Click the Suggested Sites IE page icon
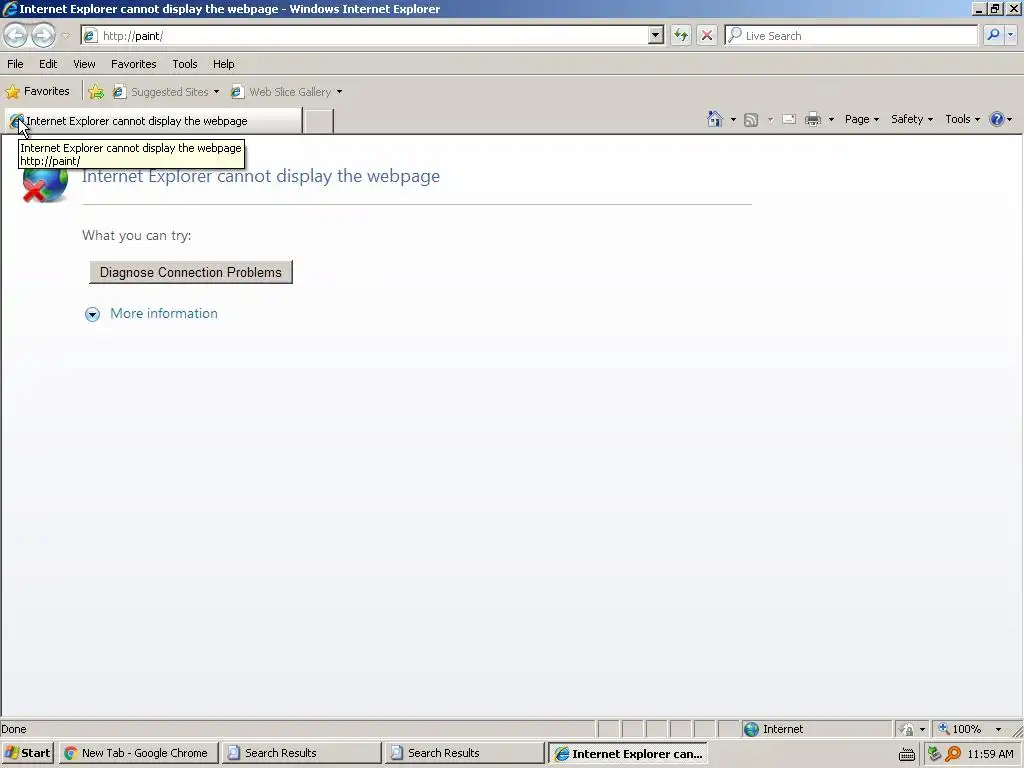 coord(118,92)
